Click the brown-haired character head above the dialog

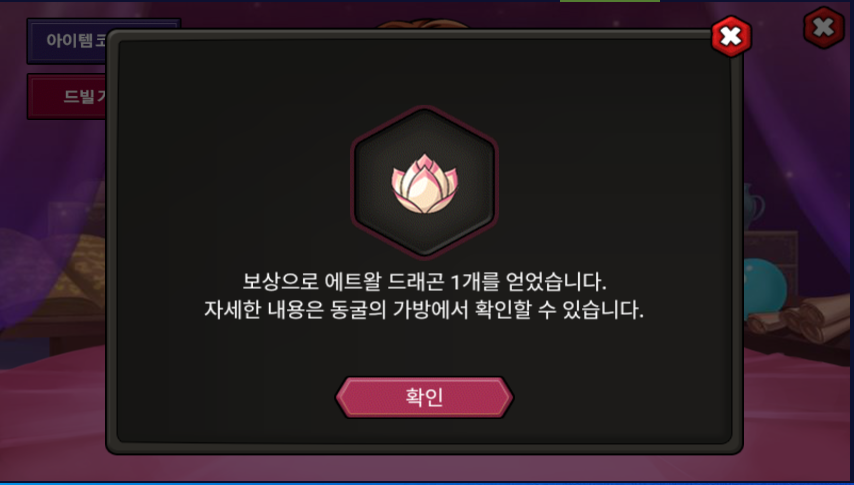[x=422, y=24]
